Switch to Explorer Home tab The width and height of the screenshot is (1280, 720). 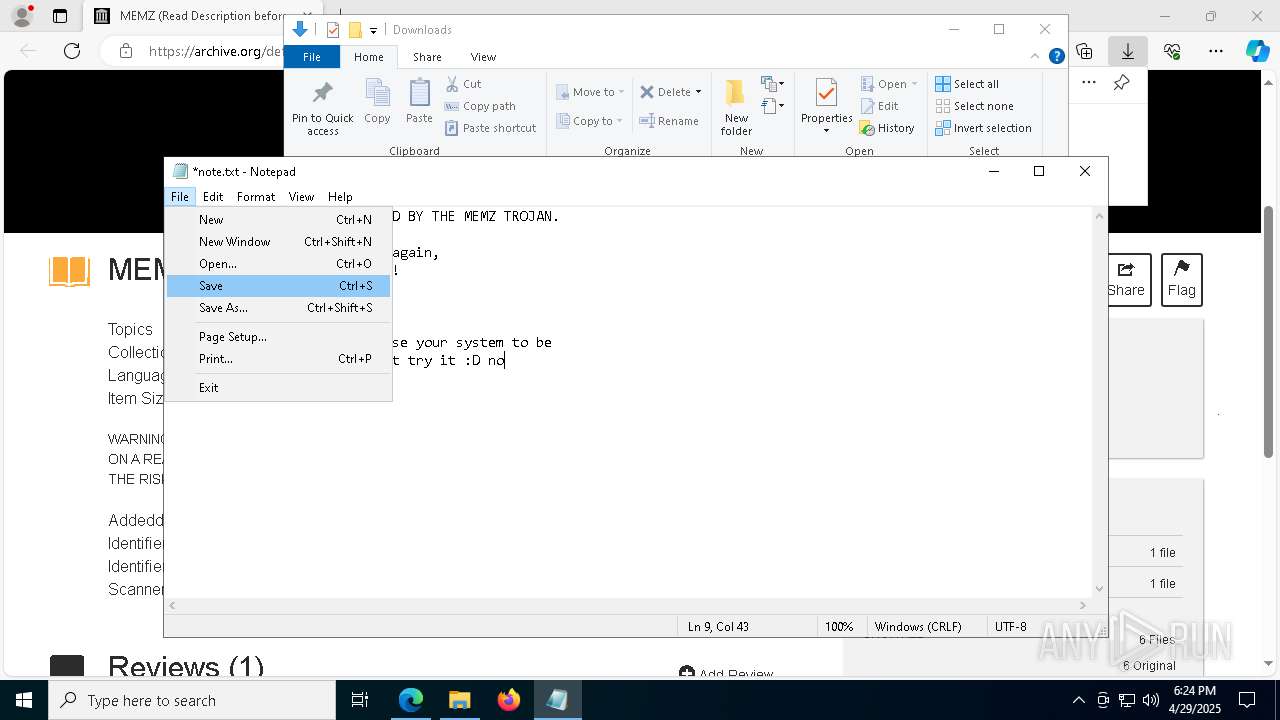pyautogui.click(x=369, y=57)
